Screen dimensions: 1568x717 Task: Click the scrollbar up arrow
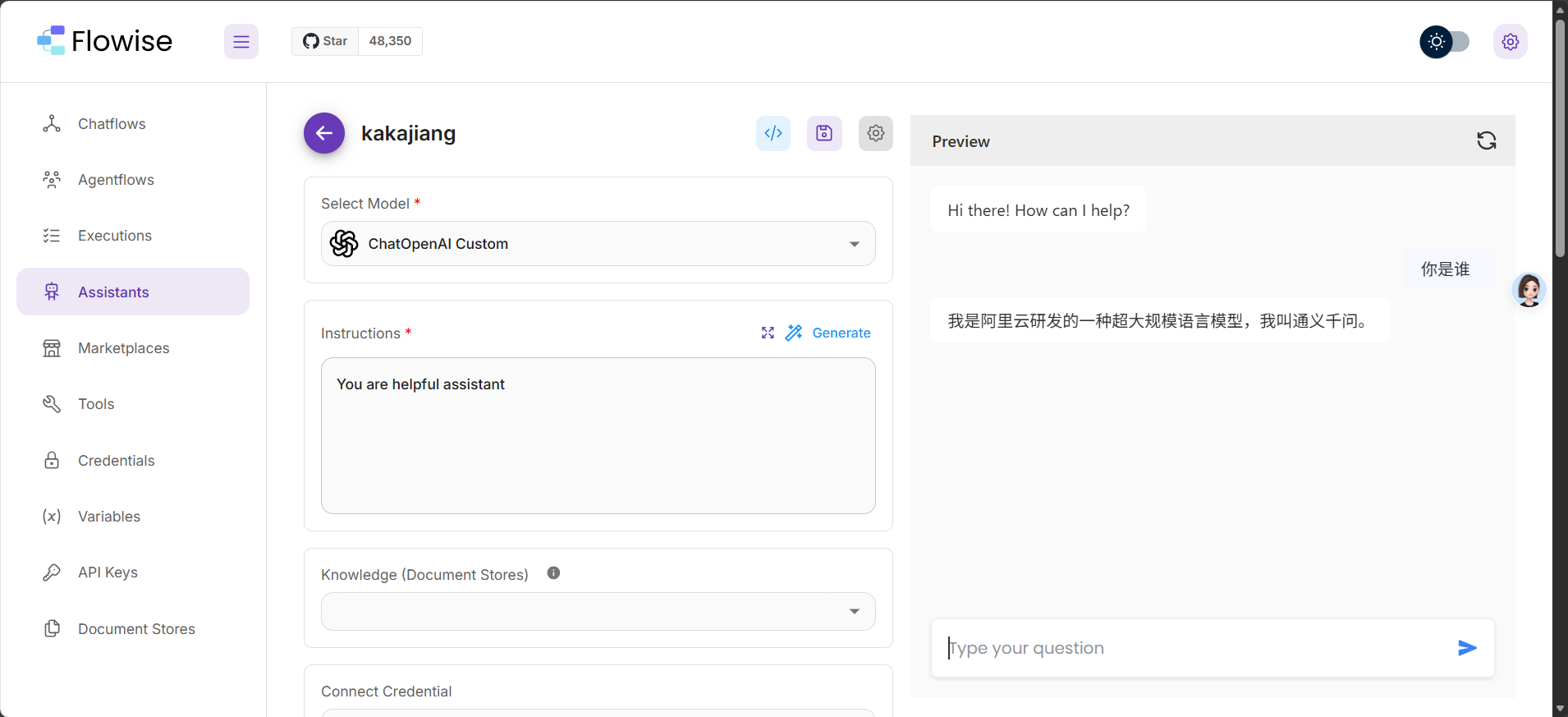pos(1560,9)
